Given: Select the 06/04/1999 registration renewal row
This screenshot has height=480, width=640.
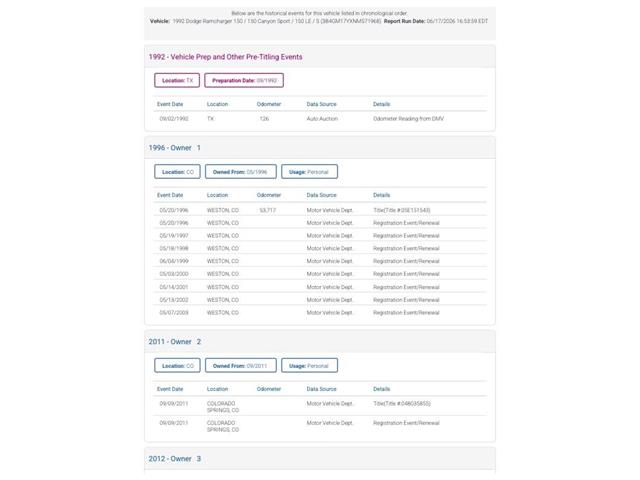Looking at the screenshot, I should coord(320,261).
